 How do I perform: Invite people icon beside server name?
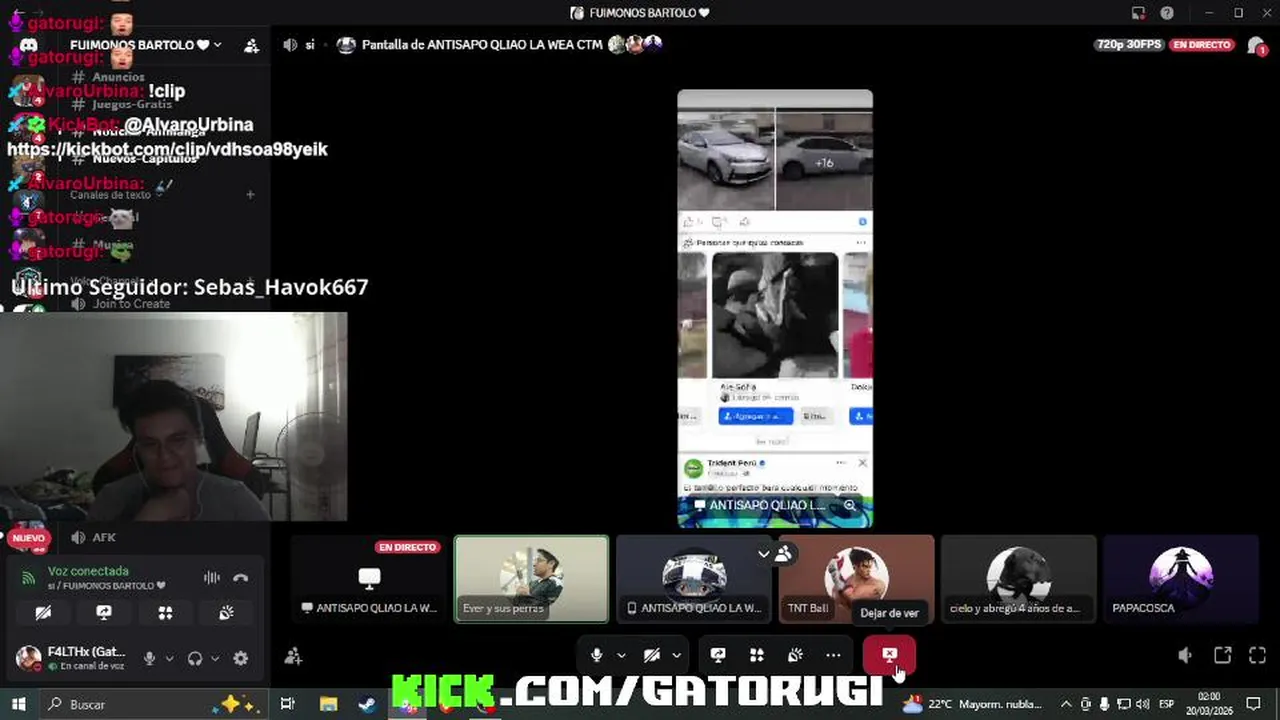click(x=252, y=45)
